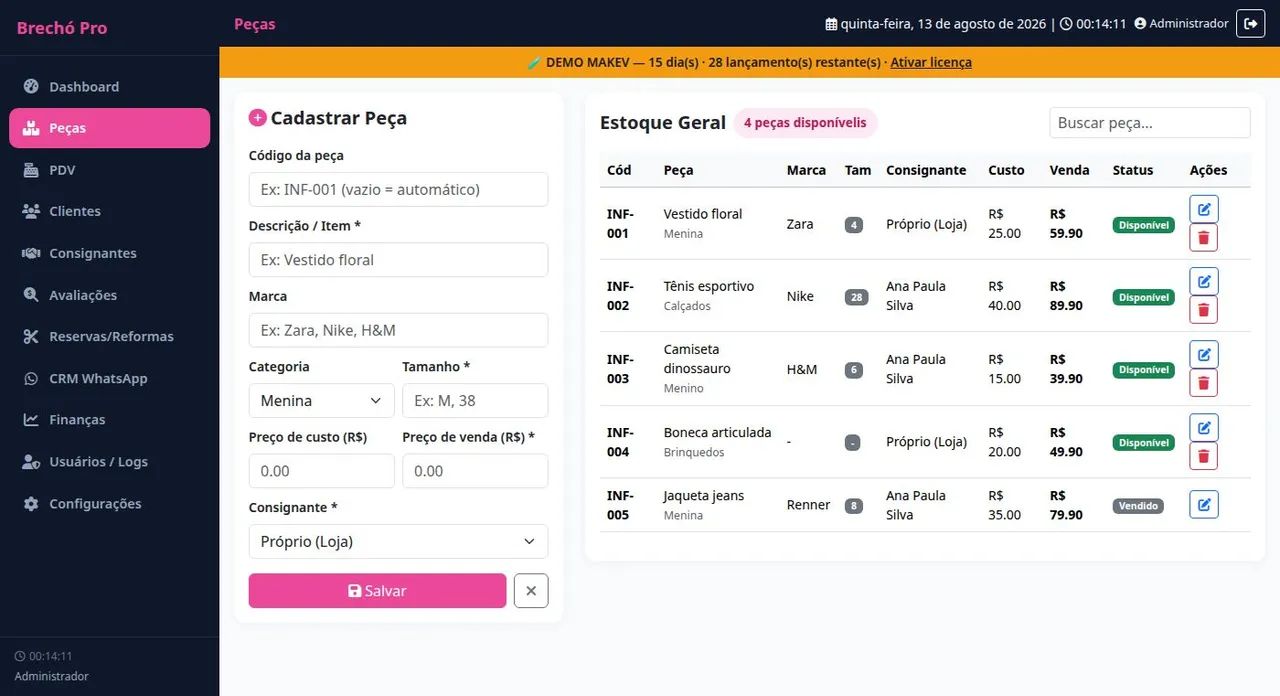
Task: Click the Salvar button
Action: [377, 591]
